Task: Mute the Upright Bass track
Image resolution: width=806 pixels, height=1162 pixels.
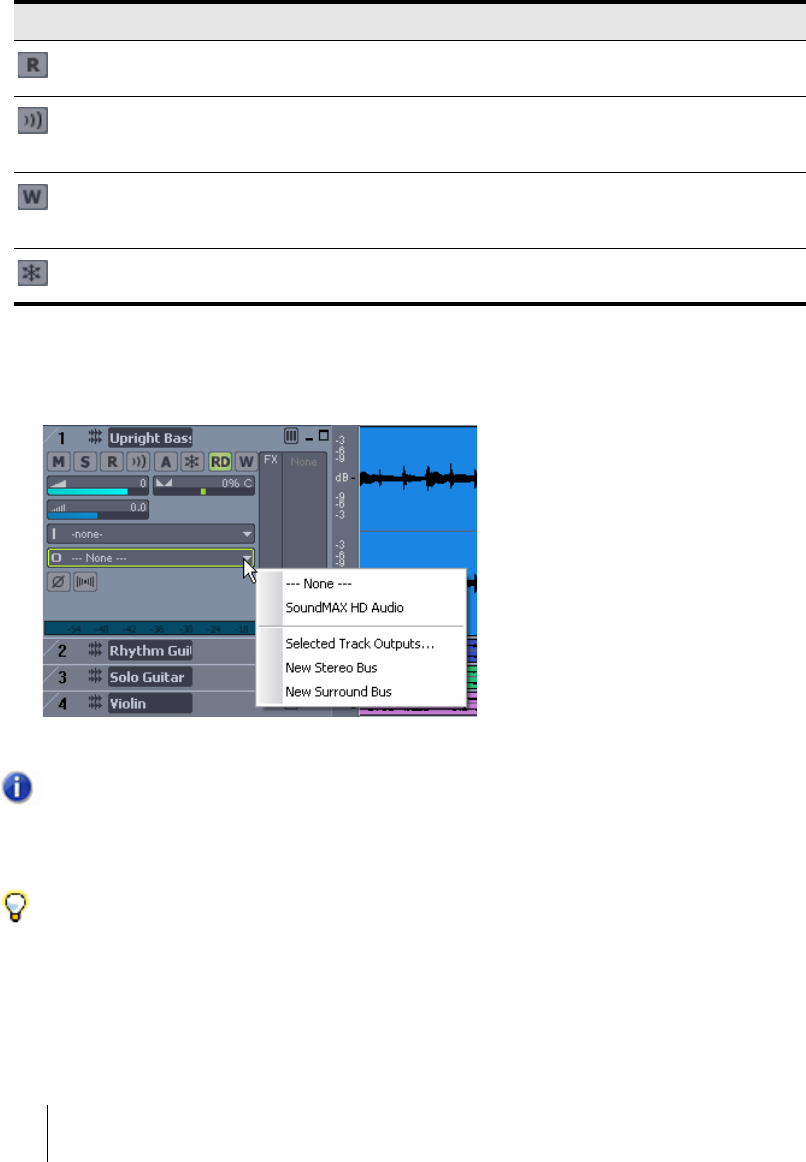Action: 58,463
